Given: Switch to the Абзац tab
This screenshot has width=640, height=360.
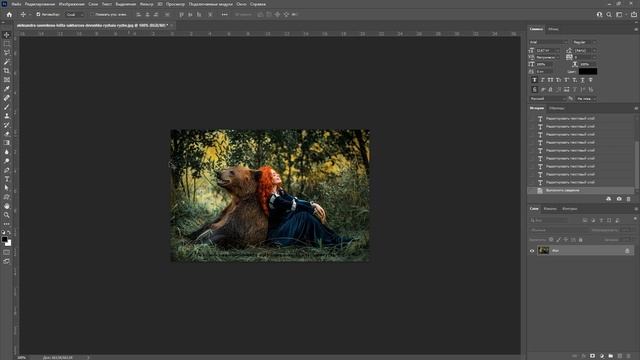Looking at the screenshot, I should click(553, 29).
